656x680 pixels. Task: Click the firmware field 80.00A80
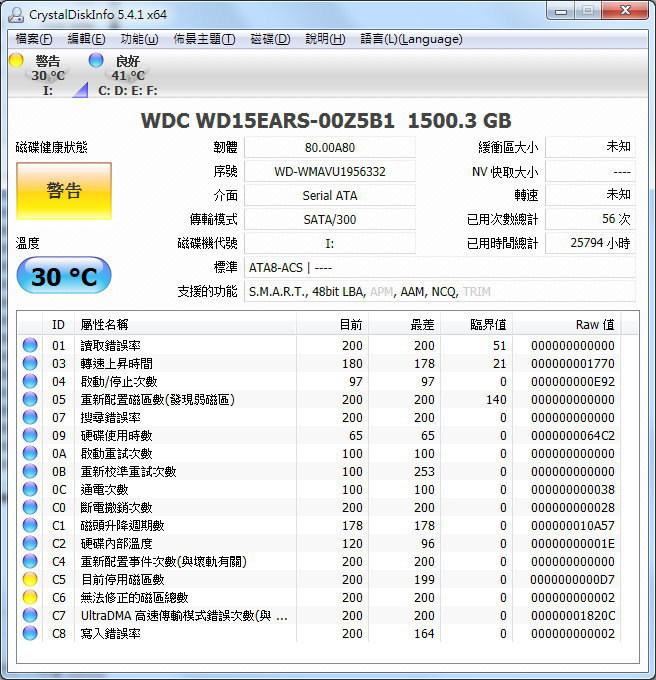pos(330,147)
